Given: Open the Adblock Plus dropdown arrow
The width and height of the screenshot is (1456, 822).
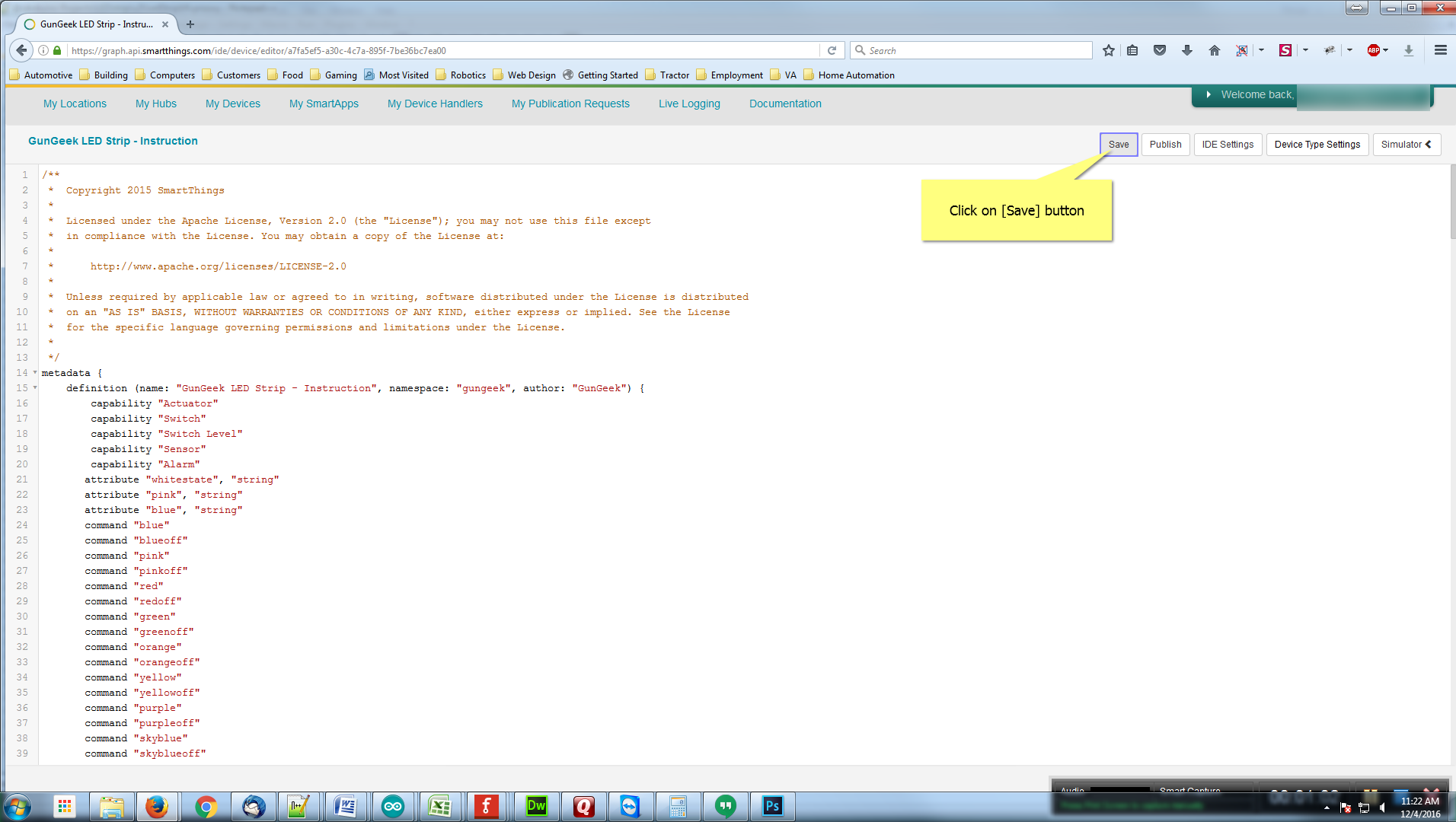Looking at the screenshot, I should click(x=1386, y=50).
